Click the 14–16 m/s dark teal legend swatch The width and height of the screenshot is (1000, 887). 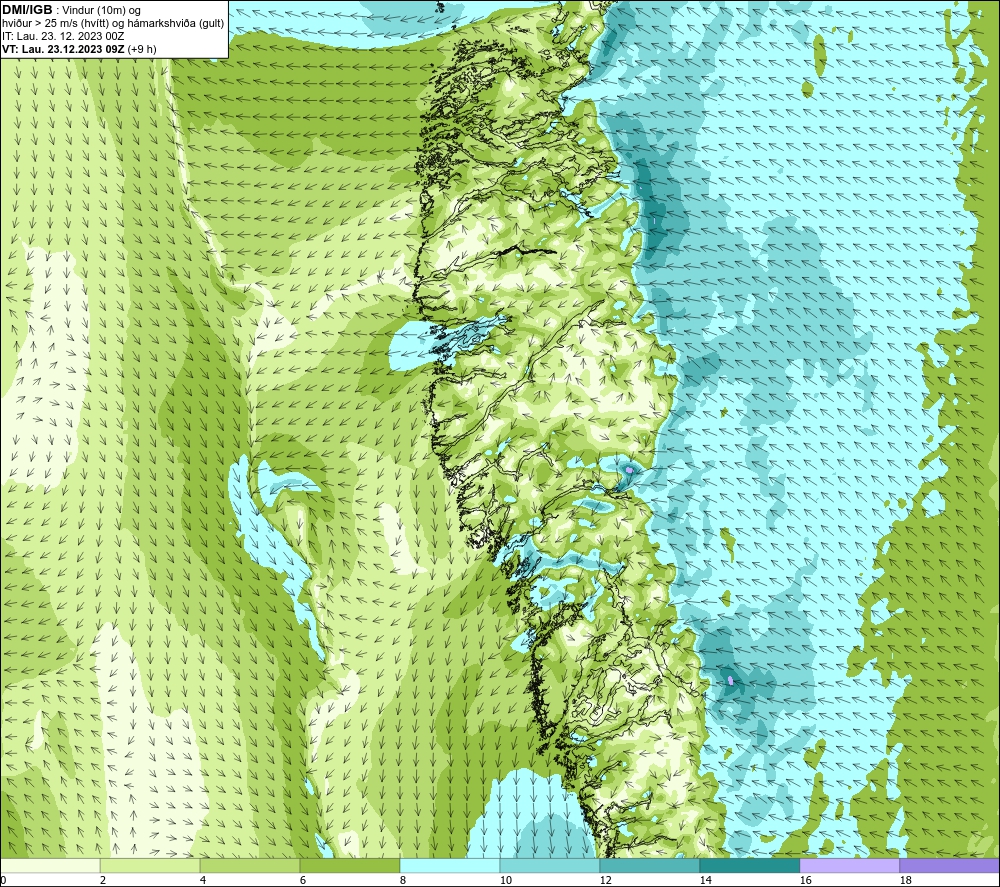click(x=749, y=865)
